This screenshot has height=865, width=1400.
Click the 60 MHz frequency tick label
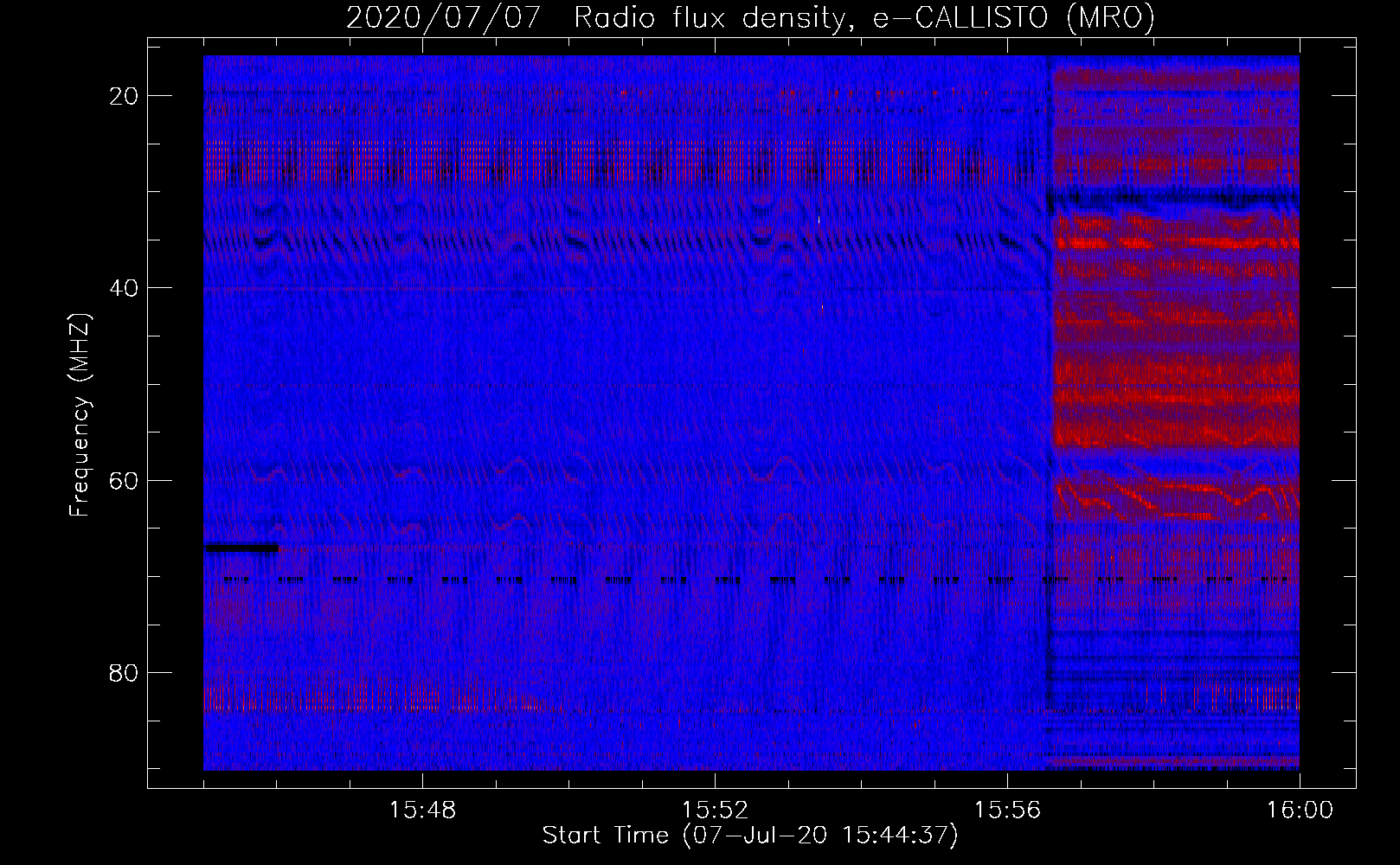[x=124, y=480]
